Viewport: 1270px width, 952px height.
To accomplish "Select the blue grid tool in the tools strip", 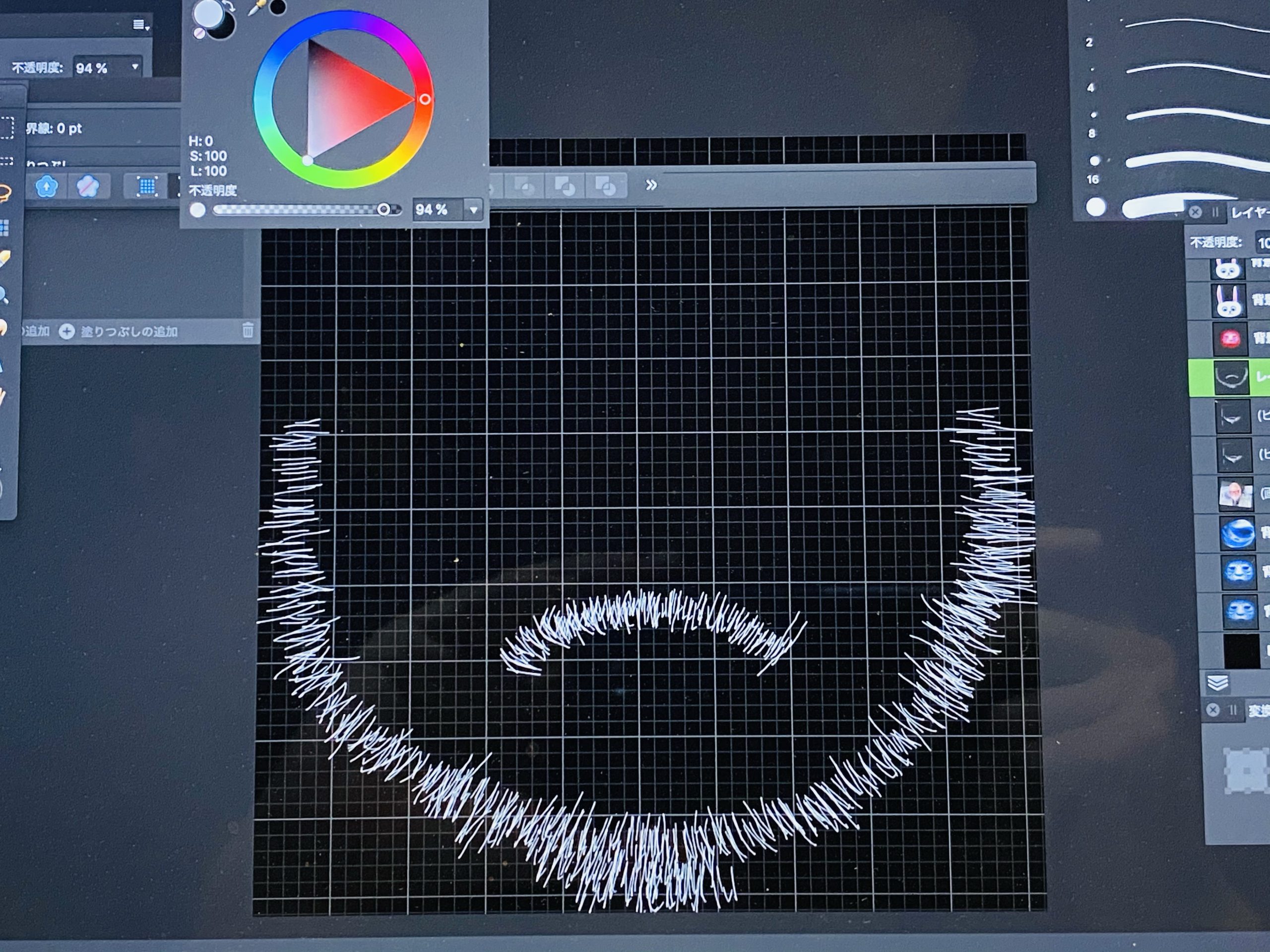I will (x=4, y=229).
